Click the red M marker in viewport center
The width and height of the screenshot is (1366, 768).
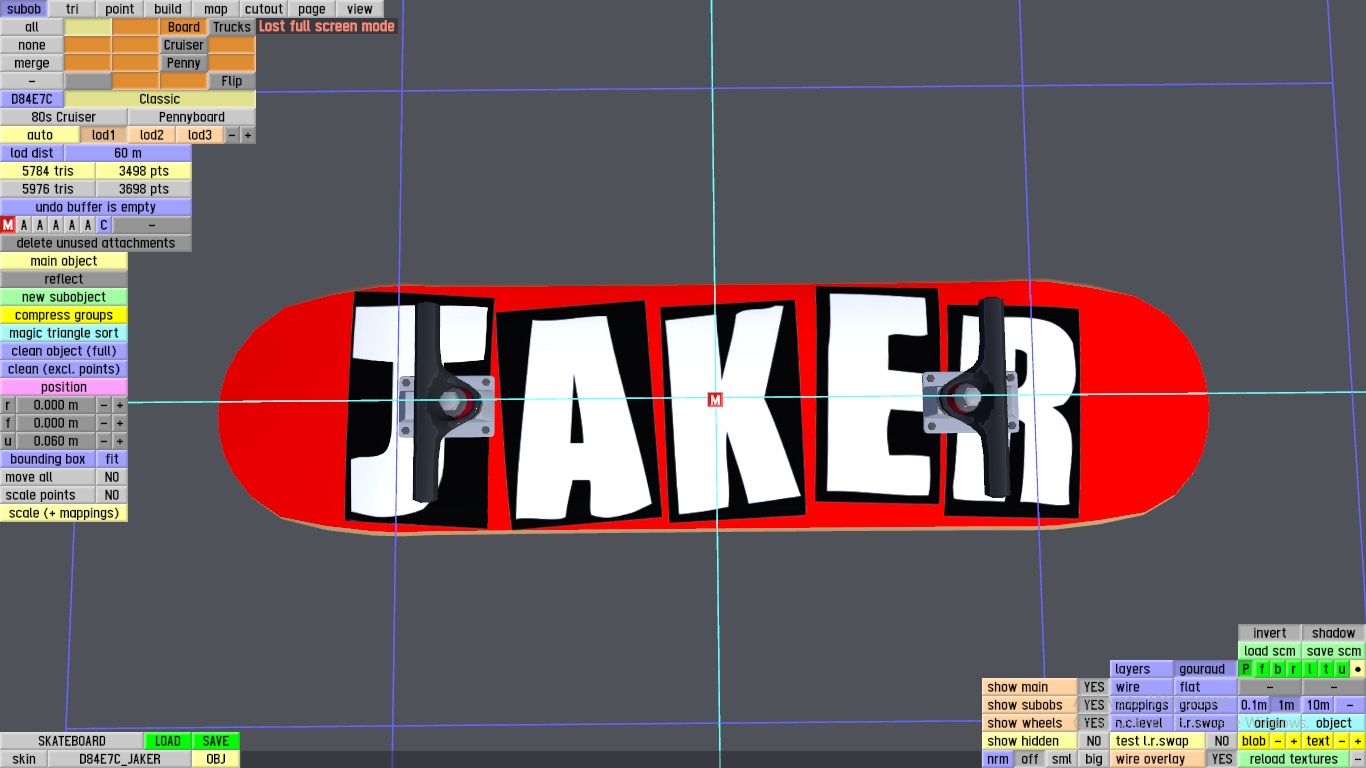pos(715,400)
